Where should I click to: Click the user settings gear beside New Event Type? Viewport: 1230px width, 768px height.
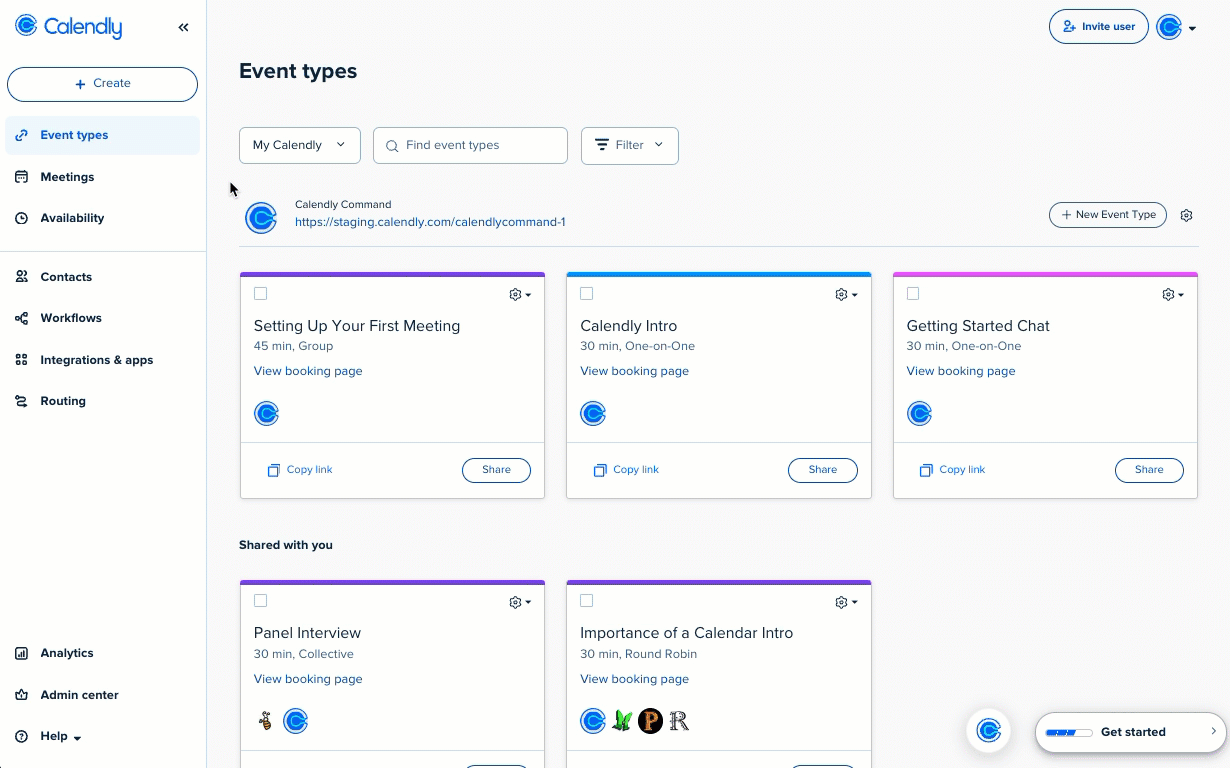click(1187, 215)
